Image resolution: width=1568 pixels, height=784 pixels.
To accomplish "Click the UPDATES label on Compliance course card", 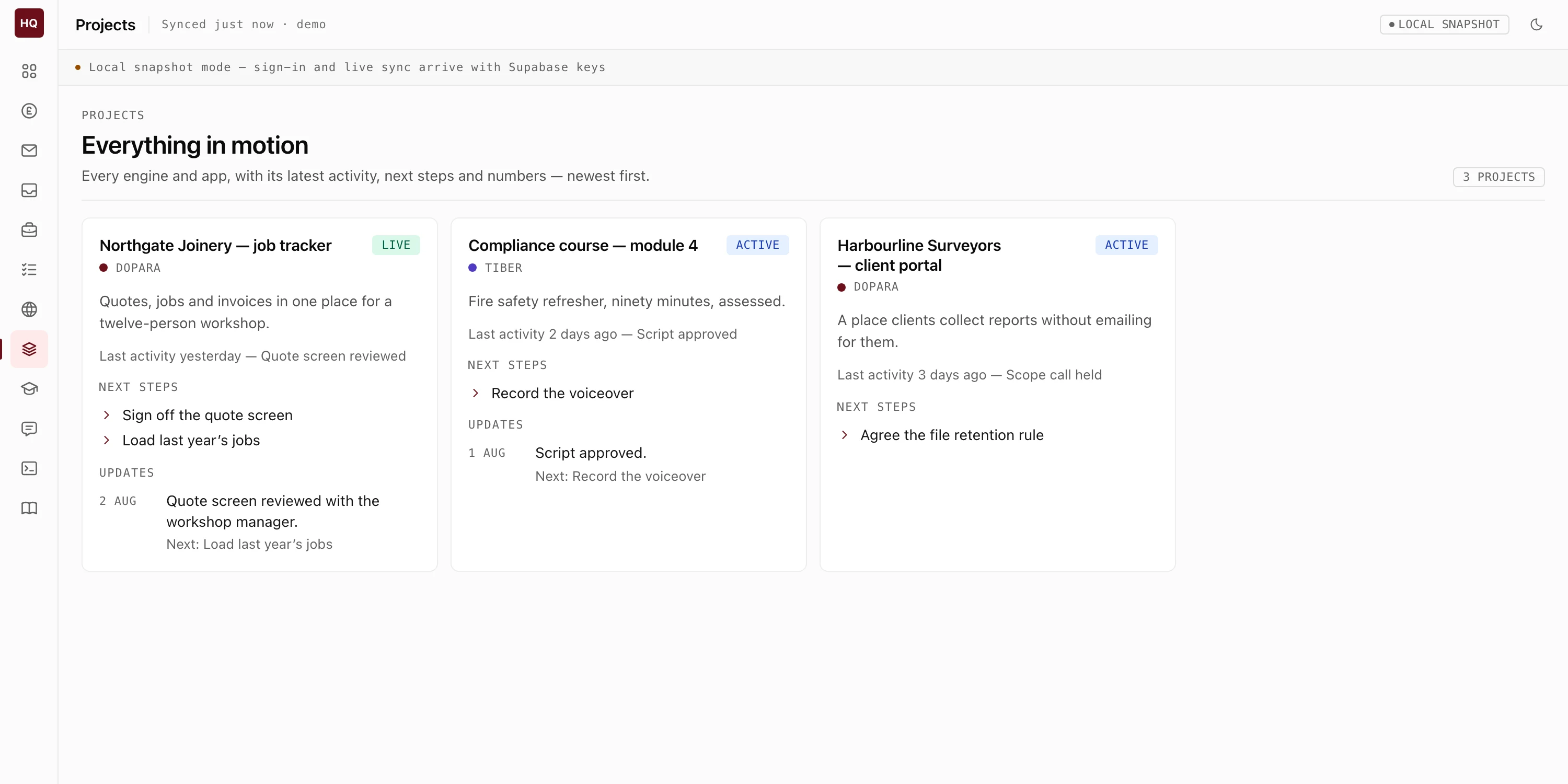I will (495, 425).
